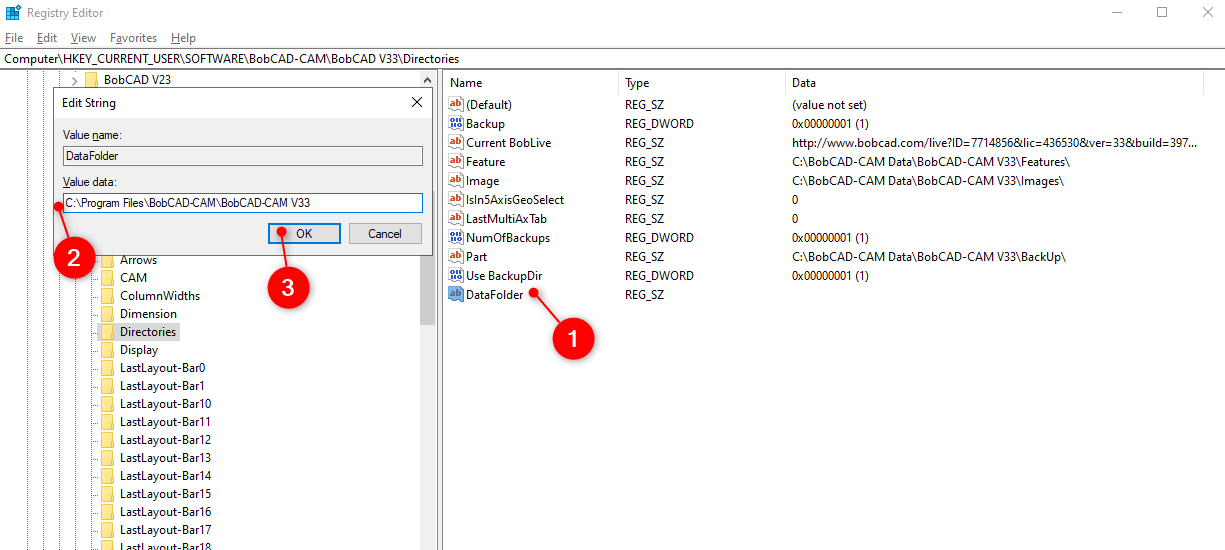Click the Features path data cell
1225x550 pixels.
931,161
